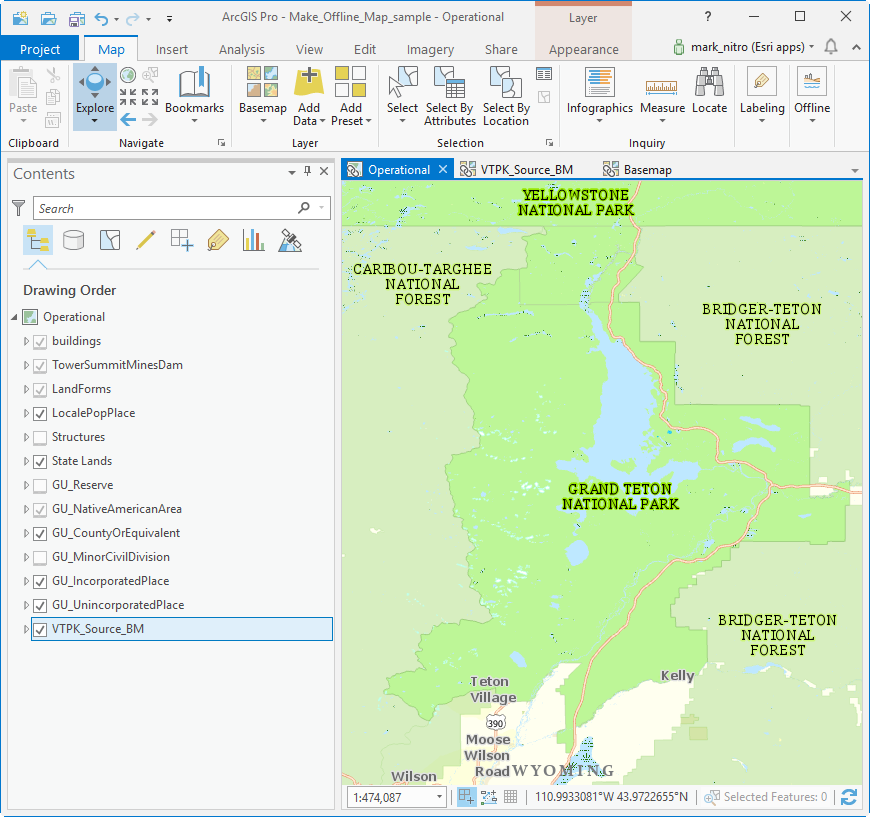Open Contents pane options dropdown

pyautogui.click(x=292, y=173)
